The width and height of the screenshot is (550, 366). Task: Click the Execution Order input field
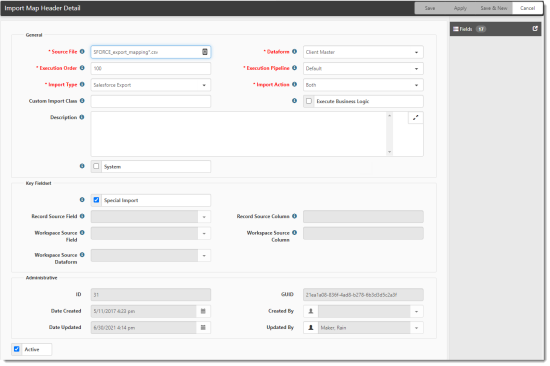click(x=151, y=68)
